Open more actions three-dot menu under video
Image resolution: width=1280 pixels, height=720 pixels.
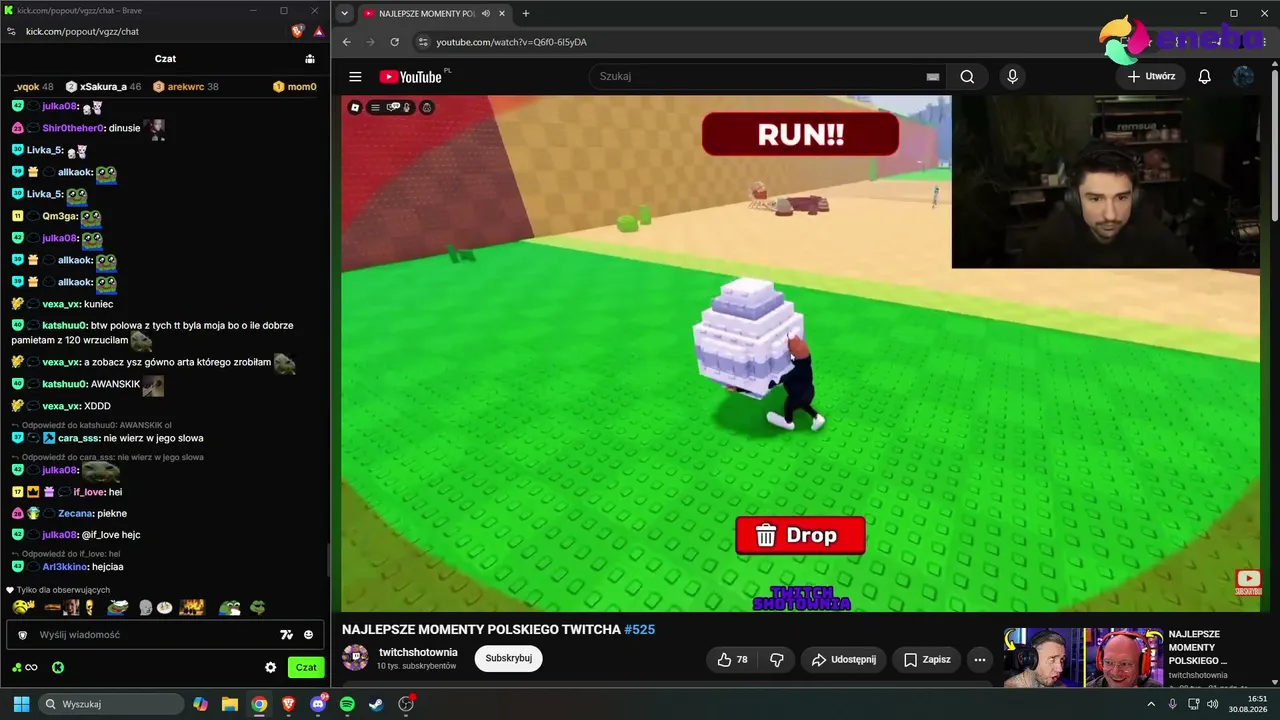[980, 660]
